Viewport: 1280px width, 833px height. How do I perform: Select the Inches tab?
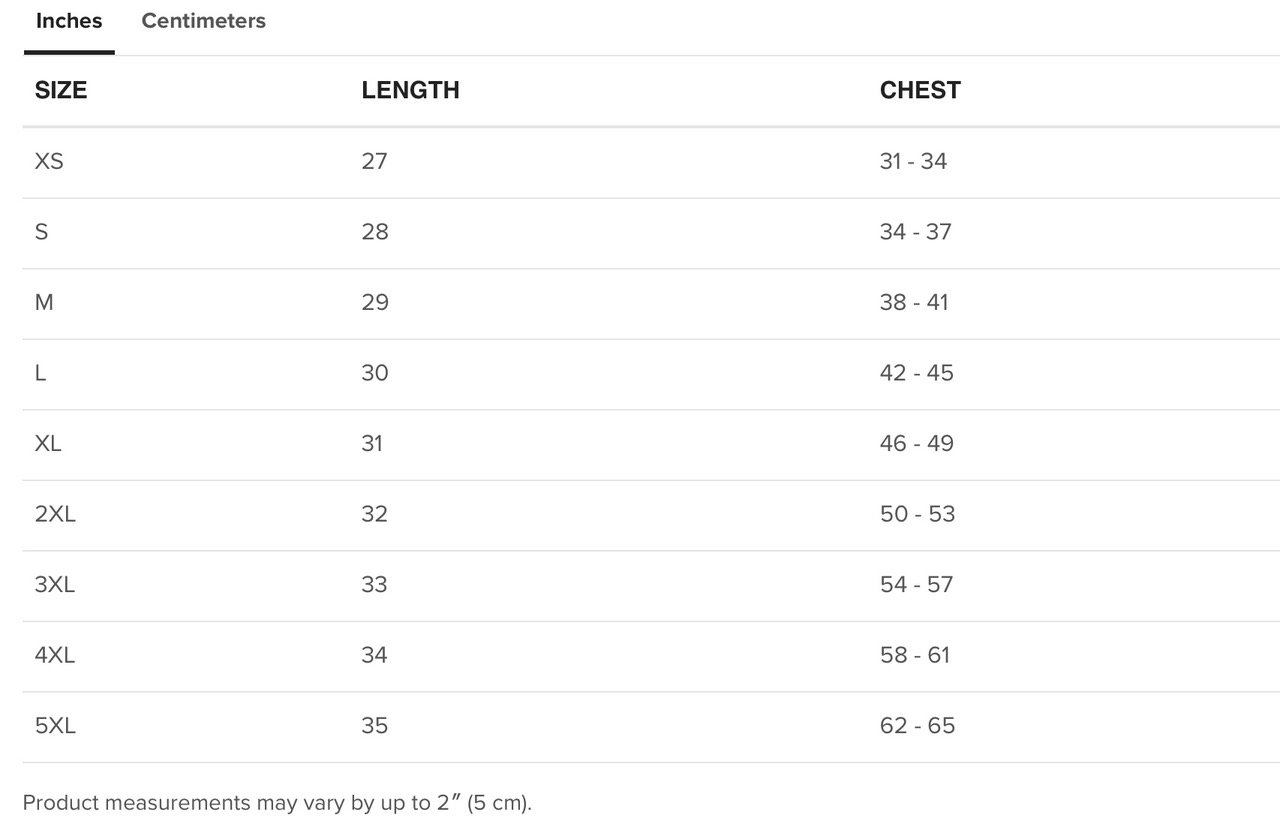[69, 21]
